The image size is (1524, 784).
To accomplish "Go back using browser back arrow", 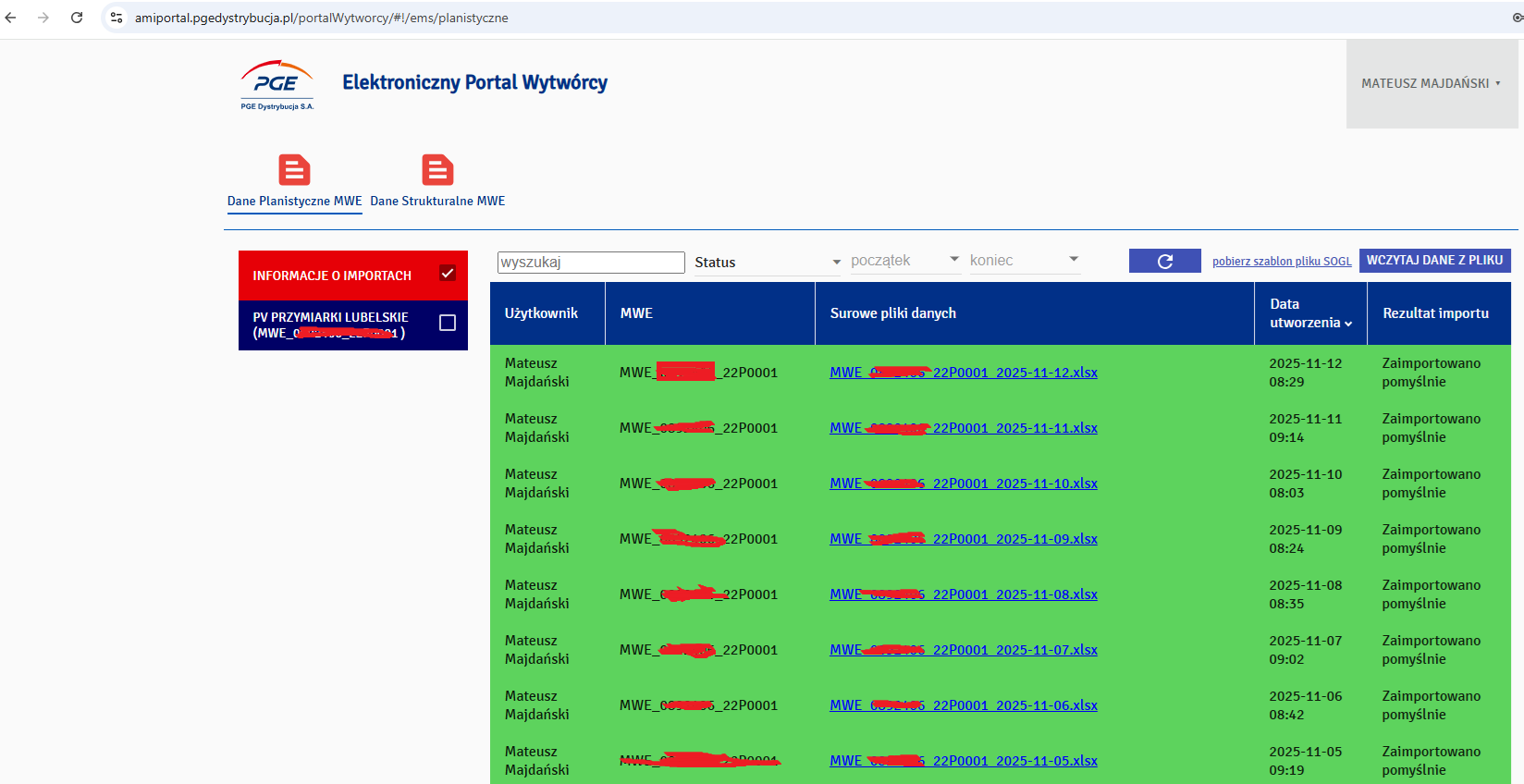I will pos(11,18).
